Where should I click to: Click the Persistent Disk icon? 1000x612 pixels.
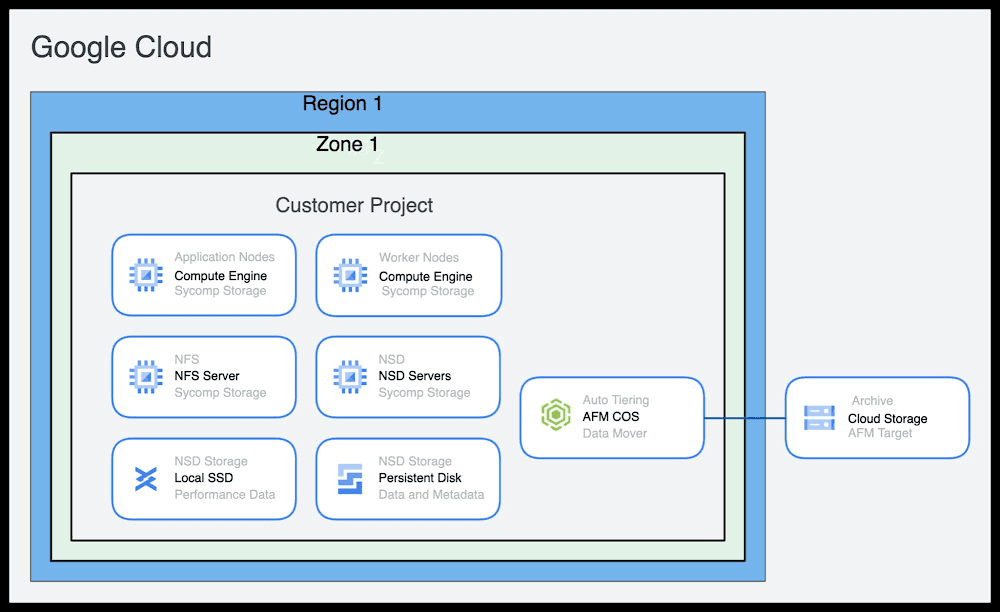click(x=350, y=479)
